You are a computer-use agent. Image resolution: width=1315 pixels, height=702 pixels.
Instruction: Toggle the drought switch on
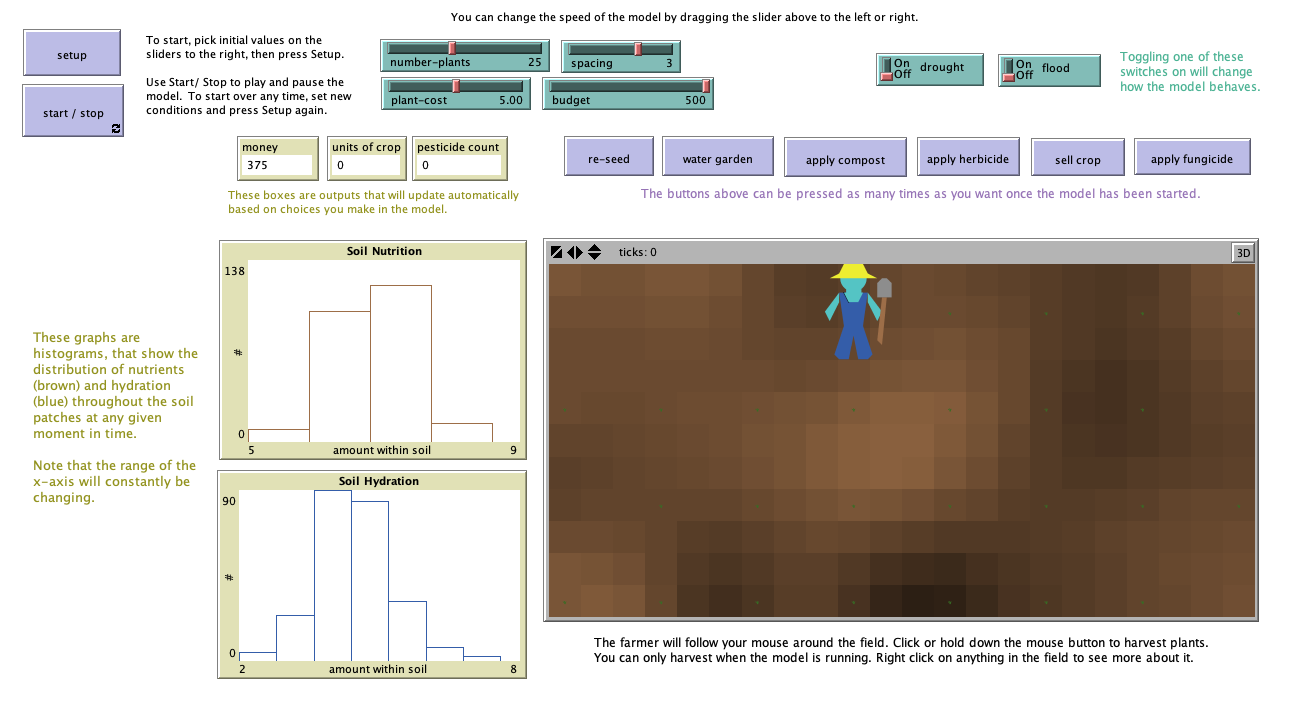coord(886,69)
